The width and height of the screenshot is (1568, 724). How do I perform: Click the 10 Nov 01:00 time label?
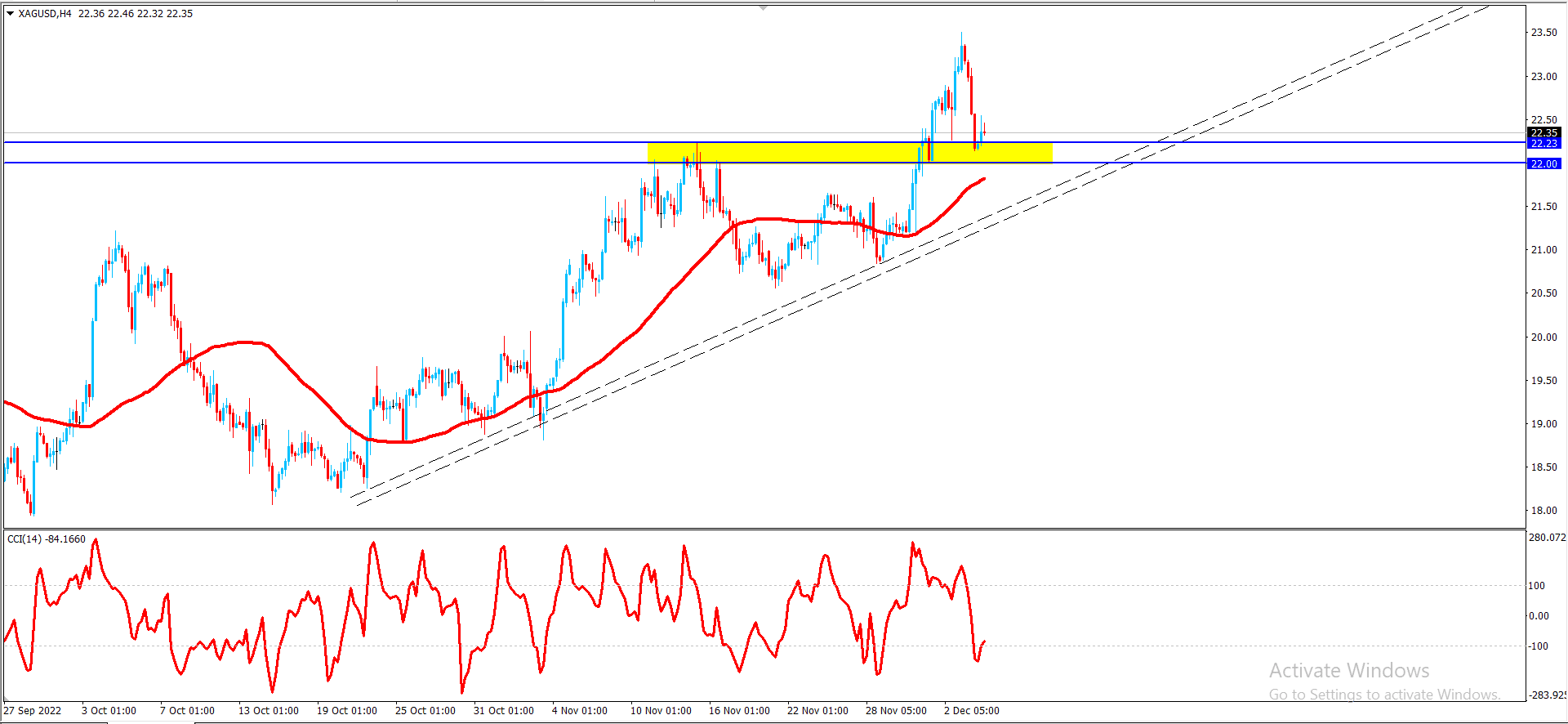point(661,711)
